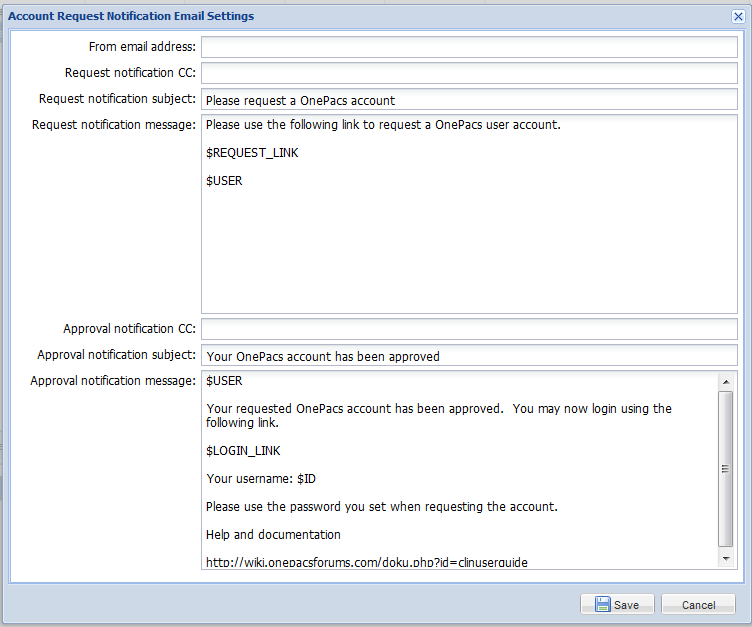Click '$USER' at top of Approval message

[x=224, y=381]
